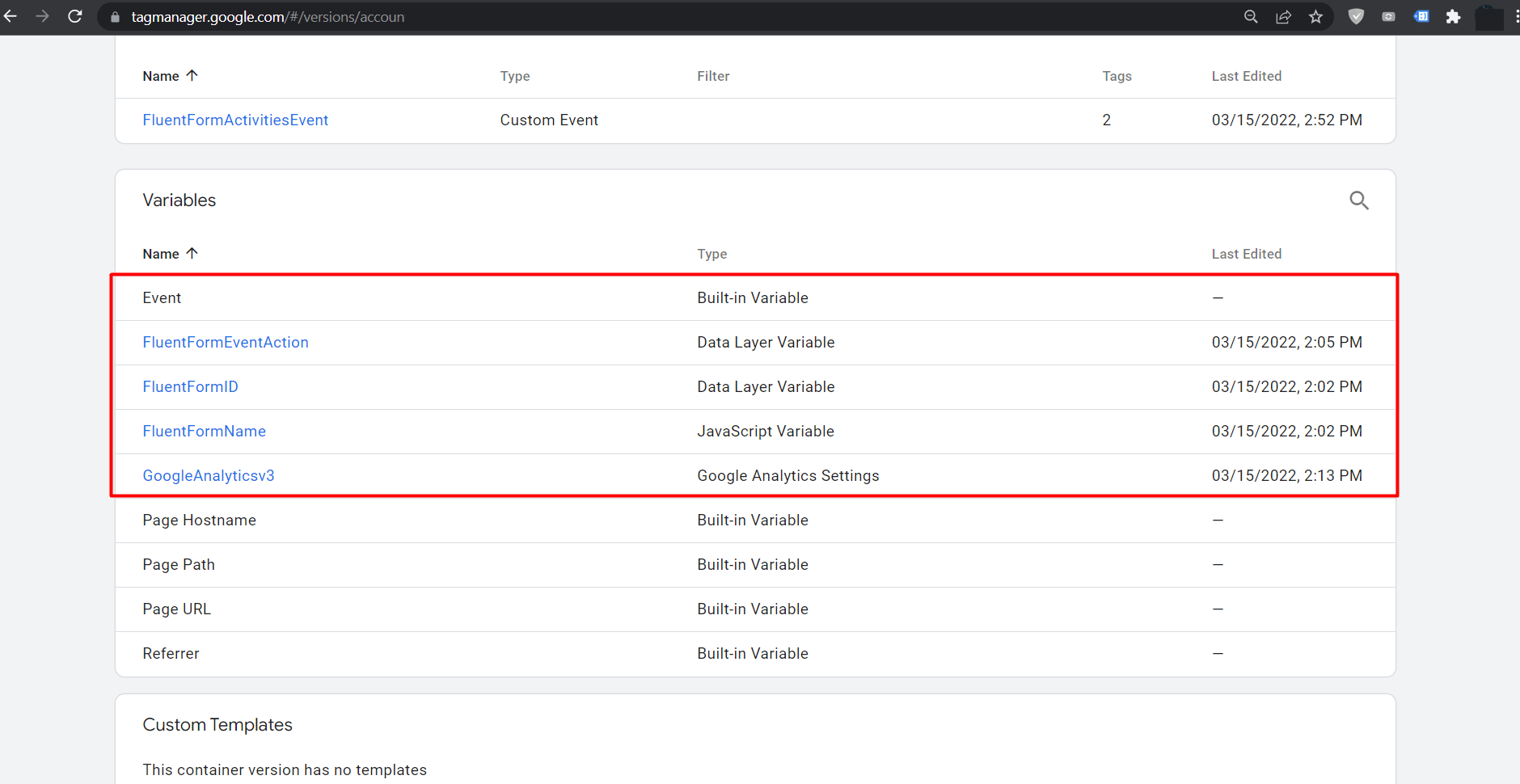Open the browser zoom magnifier icon
1520x784 pixels.
click(x=1251, y=17)
